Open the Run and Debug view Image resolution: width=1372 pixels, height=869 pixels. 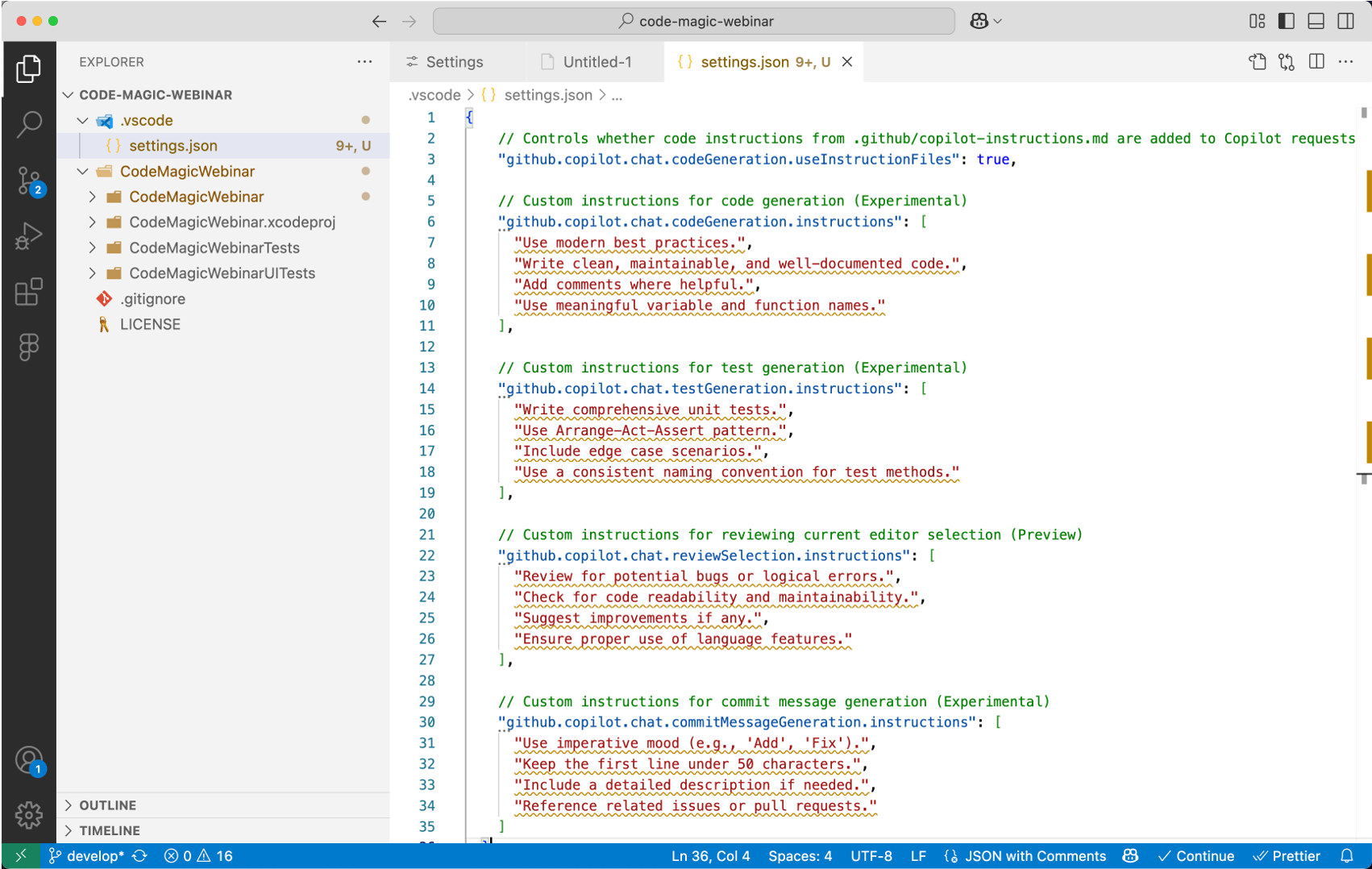point(29,236)
